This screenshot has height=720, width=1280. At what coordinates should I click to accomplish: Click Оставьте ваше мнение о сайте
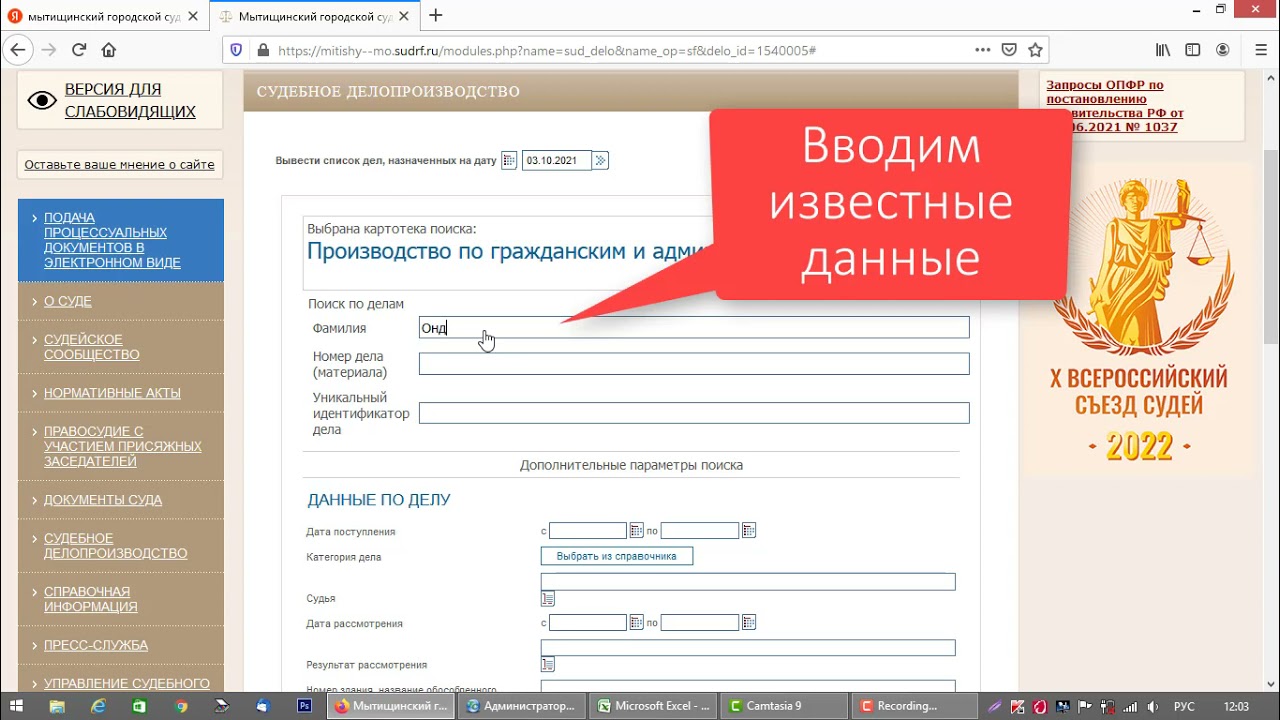pos(119,164)
